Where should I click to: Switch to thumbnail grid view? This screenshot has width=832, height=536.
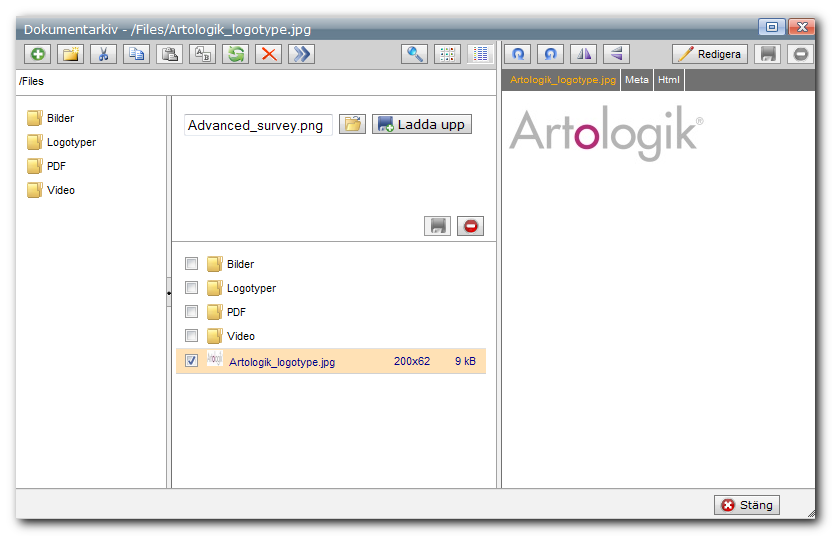tap(447, 54)
